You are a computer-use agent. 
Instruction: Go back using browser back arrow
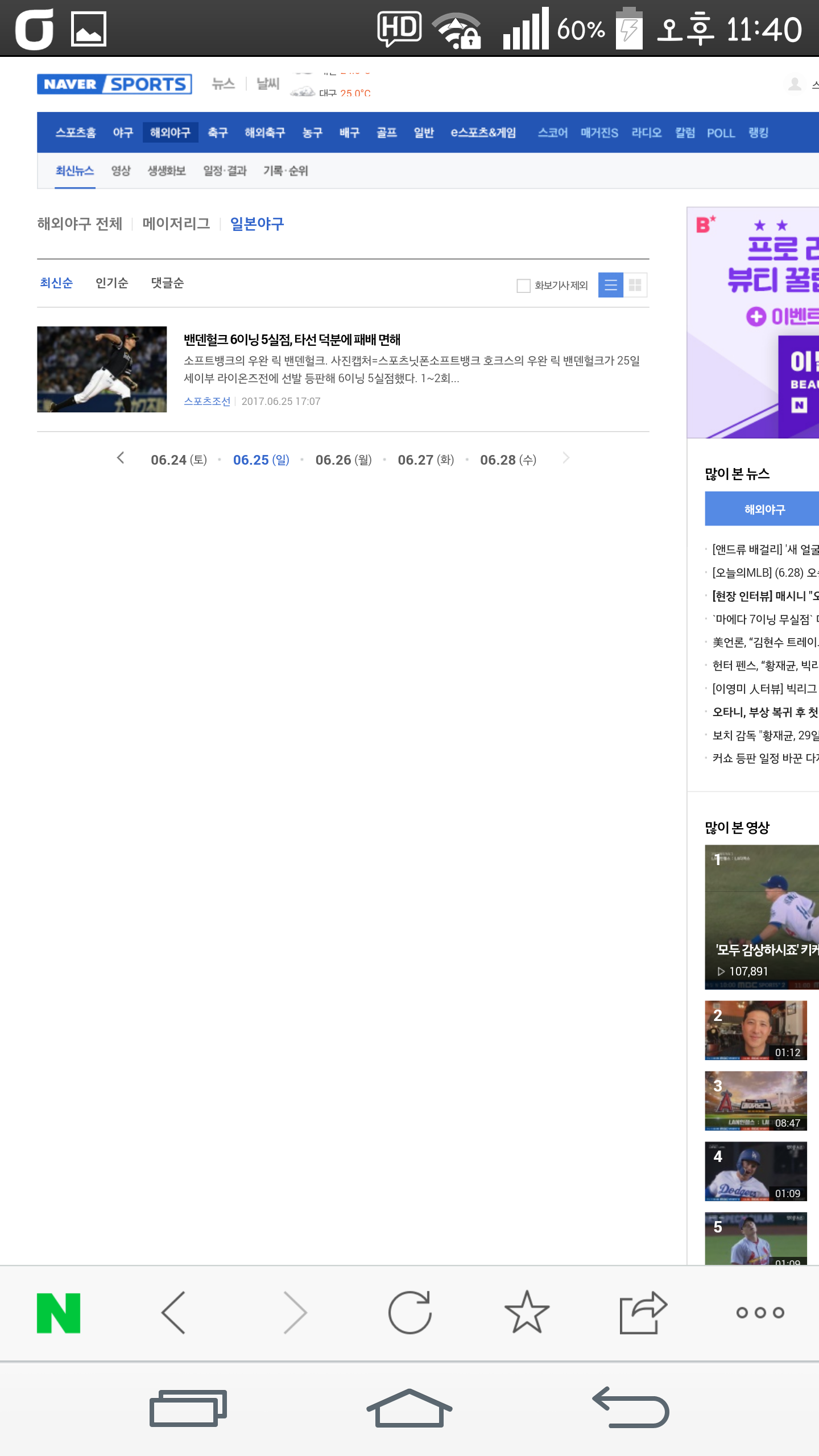173,1313
